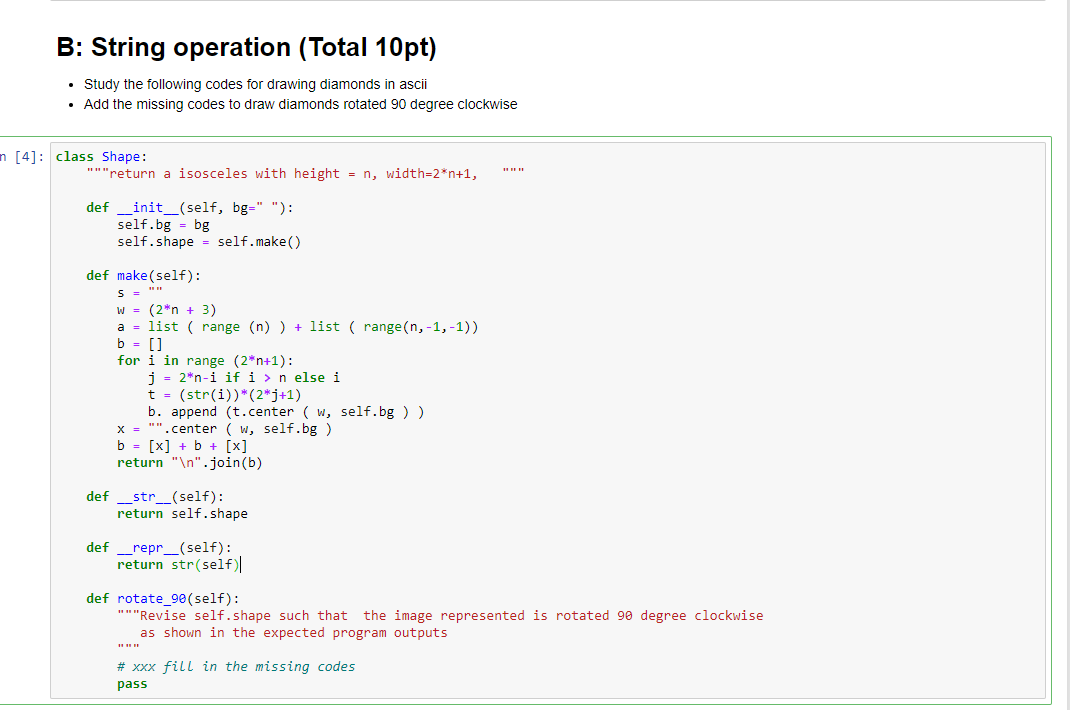1070x710 pixels.
Task: Click the __repr__ method definition line
Action: tap(155, 547)
